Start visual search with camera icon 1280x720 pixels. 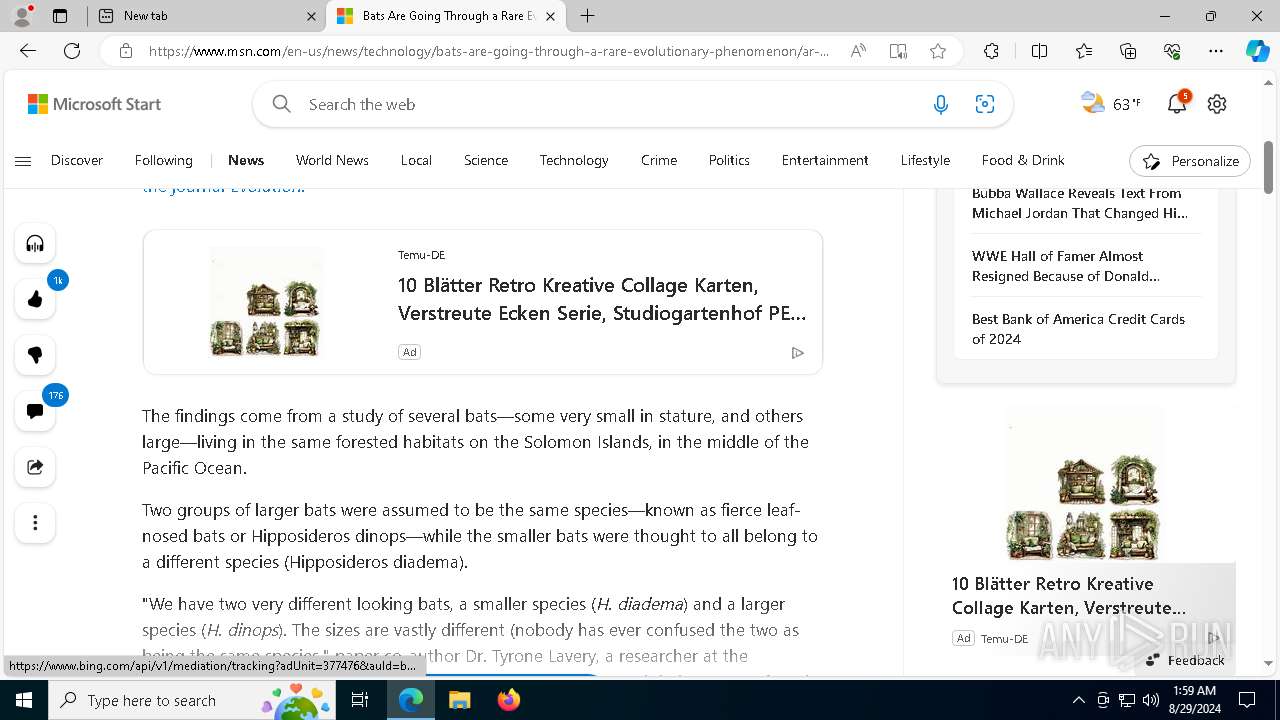click(985, 104)
